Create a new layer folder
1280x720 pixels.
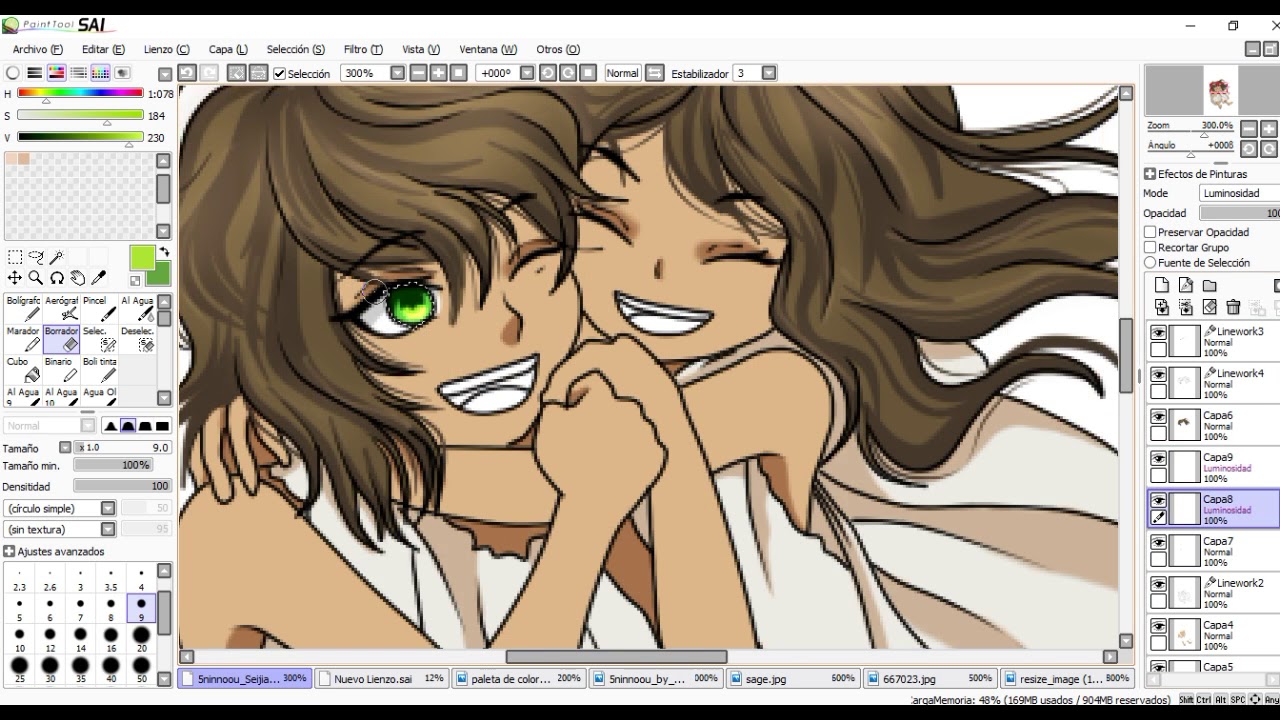(x=1209, y=286)
